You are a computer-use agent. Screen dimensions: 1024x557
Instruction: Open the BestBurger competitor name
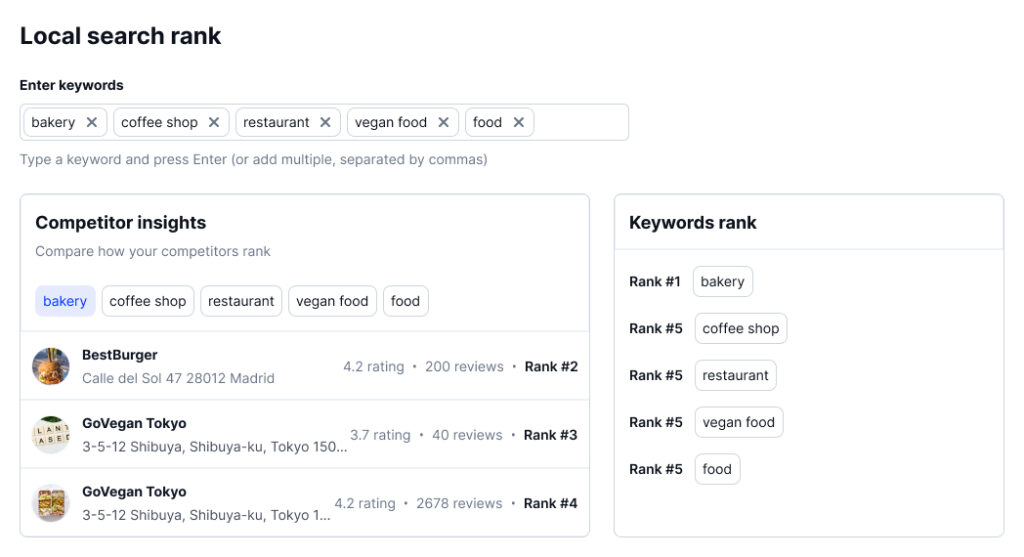119,355
